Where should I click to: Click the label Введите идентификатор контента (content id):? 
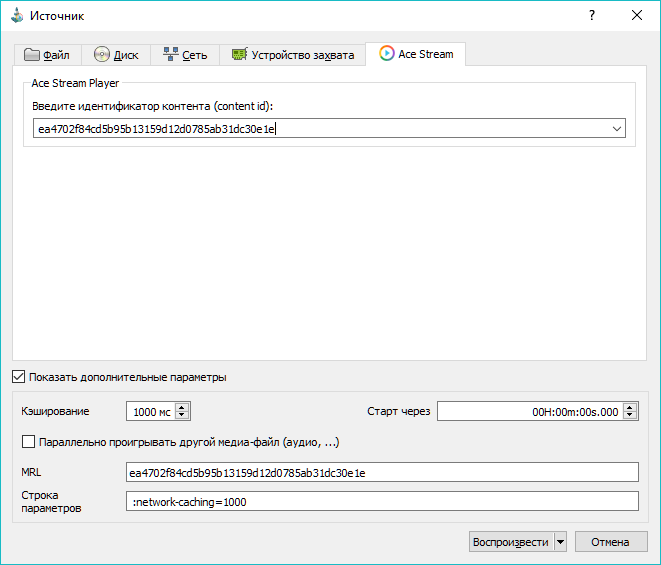(x=153, y=106)
